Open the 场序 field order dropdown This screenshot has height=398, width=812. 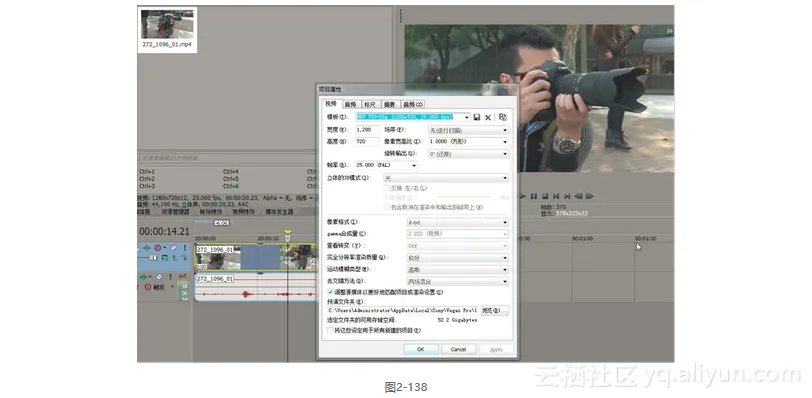pos(468,130)
